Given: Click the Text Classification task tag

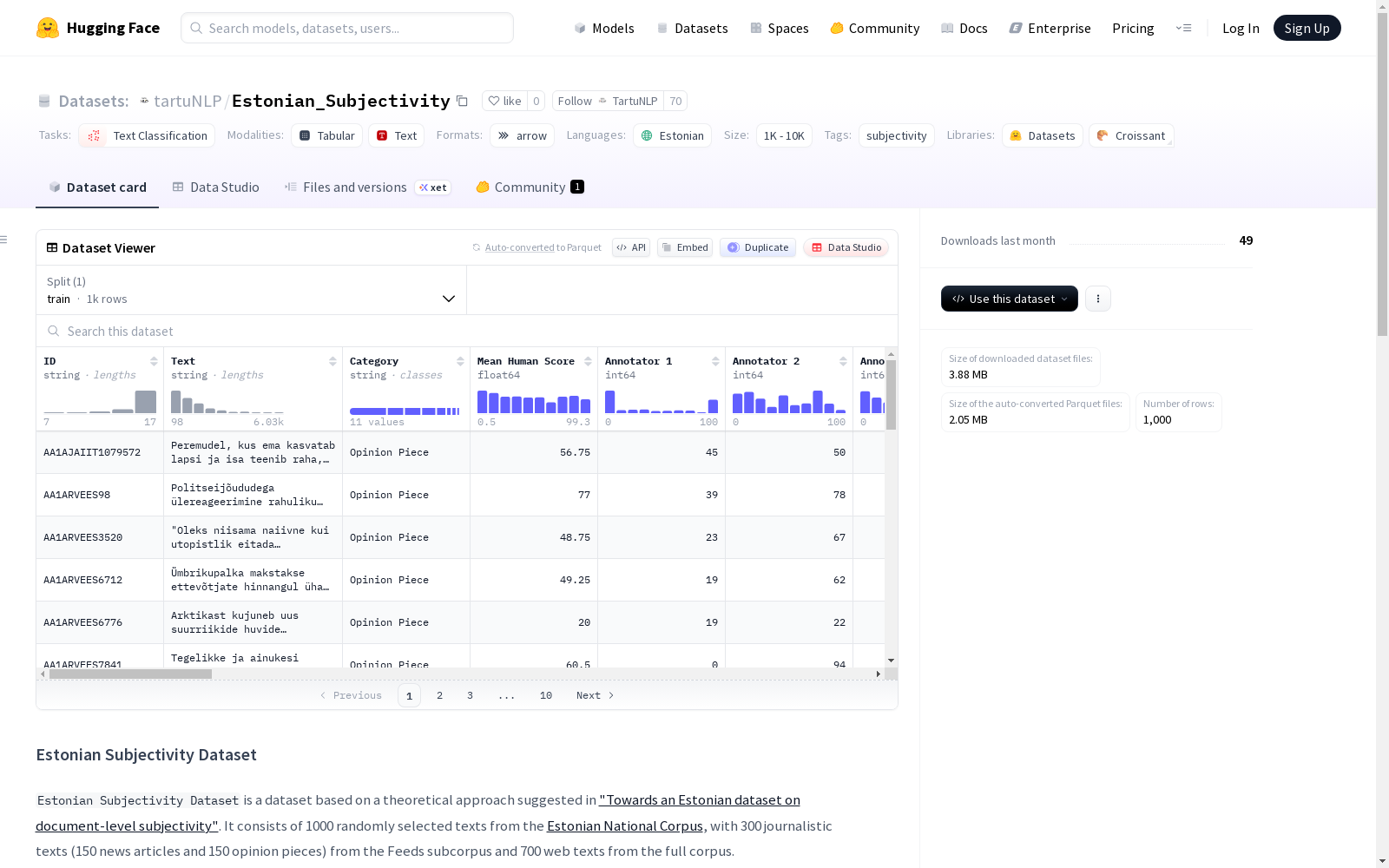Looking at the screenshot, I should click(x=147, y=135).
